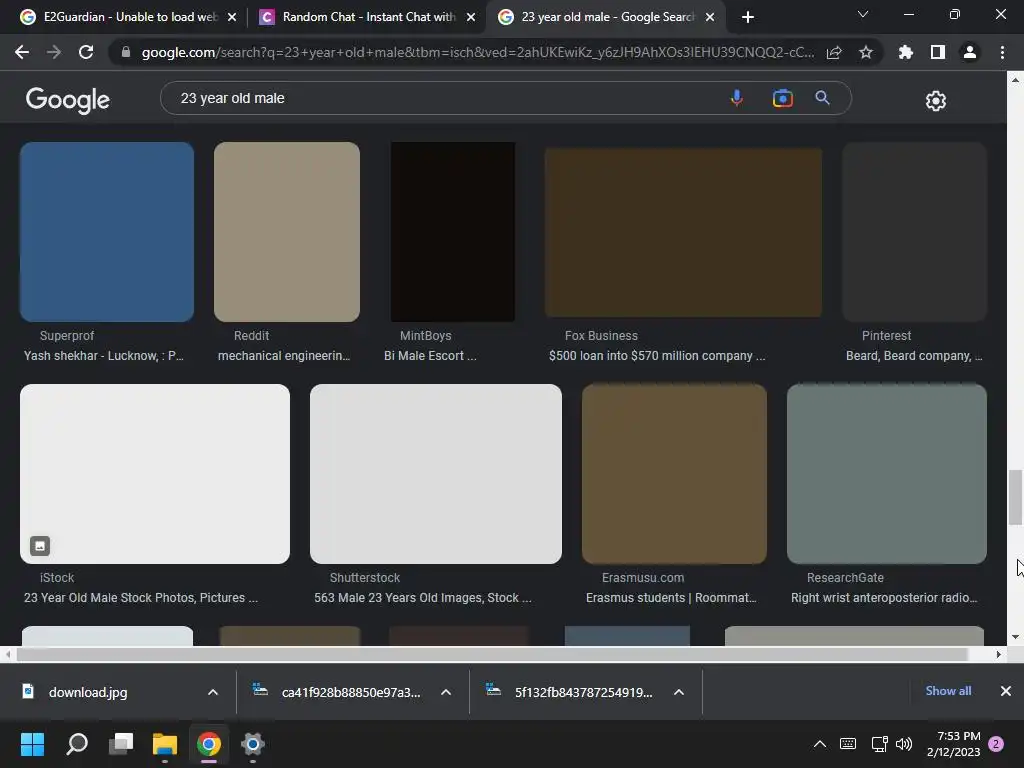This screenshot has width=1024, height=768.
Task: Go back to the previous page
Action: tap(22, 52)
